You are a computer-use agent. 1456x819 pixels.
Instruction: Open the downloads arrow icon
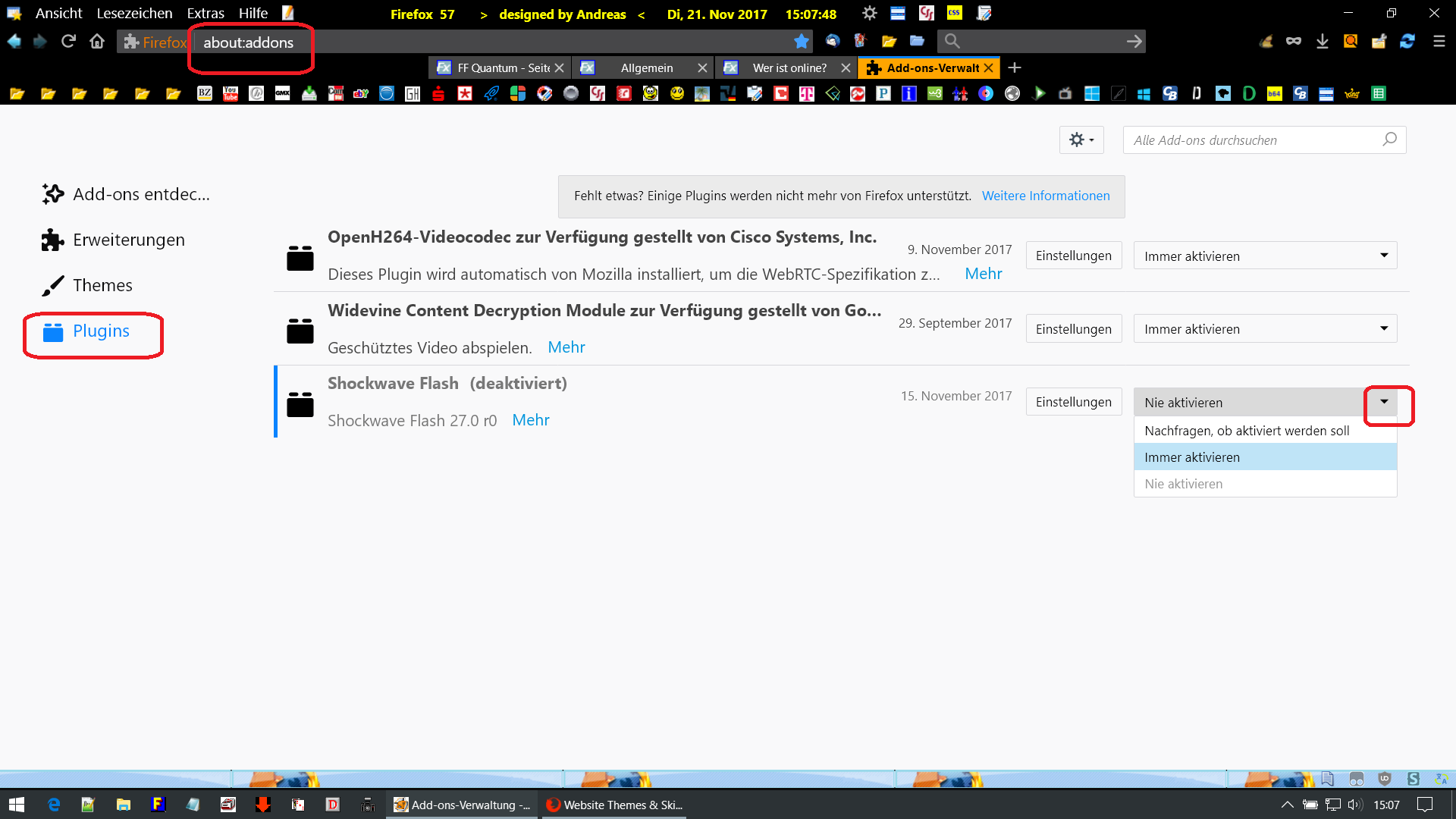pos(1322,41)
